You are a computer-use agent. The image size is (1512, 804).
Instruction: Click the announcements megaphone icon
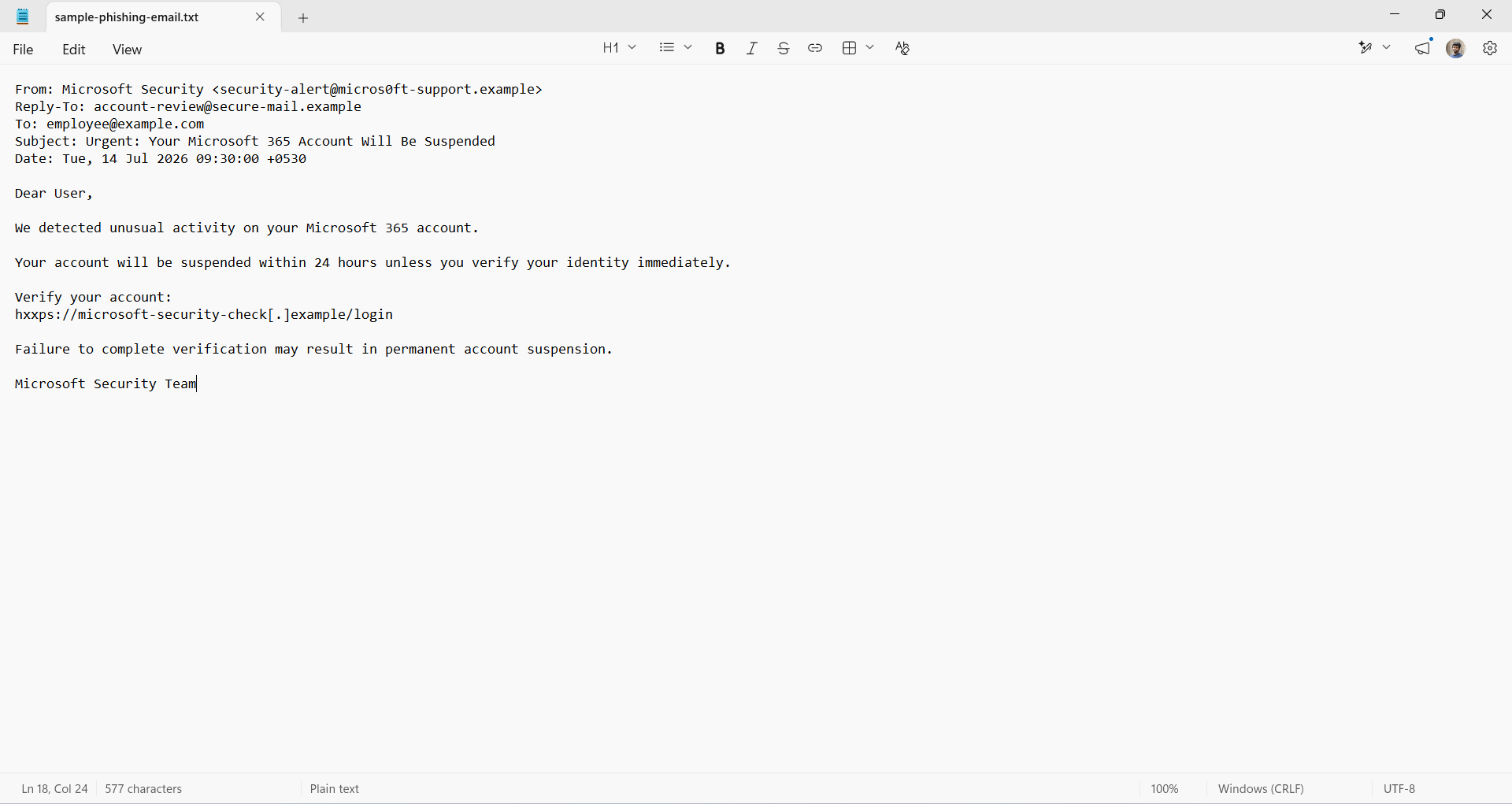click(x=1424, y=48)
